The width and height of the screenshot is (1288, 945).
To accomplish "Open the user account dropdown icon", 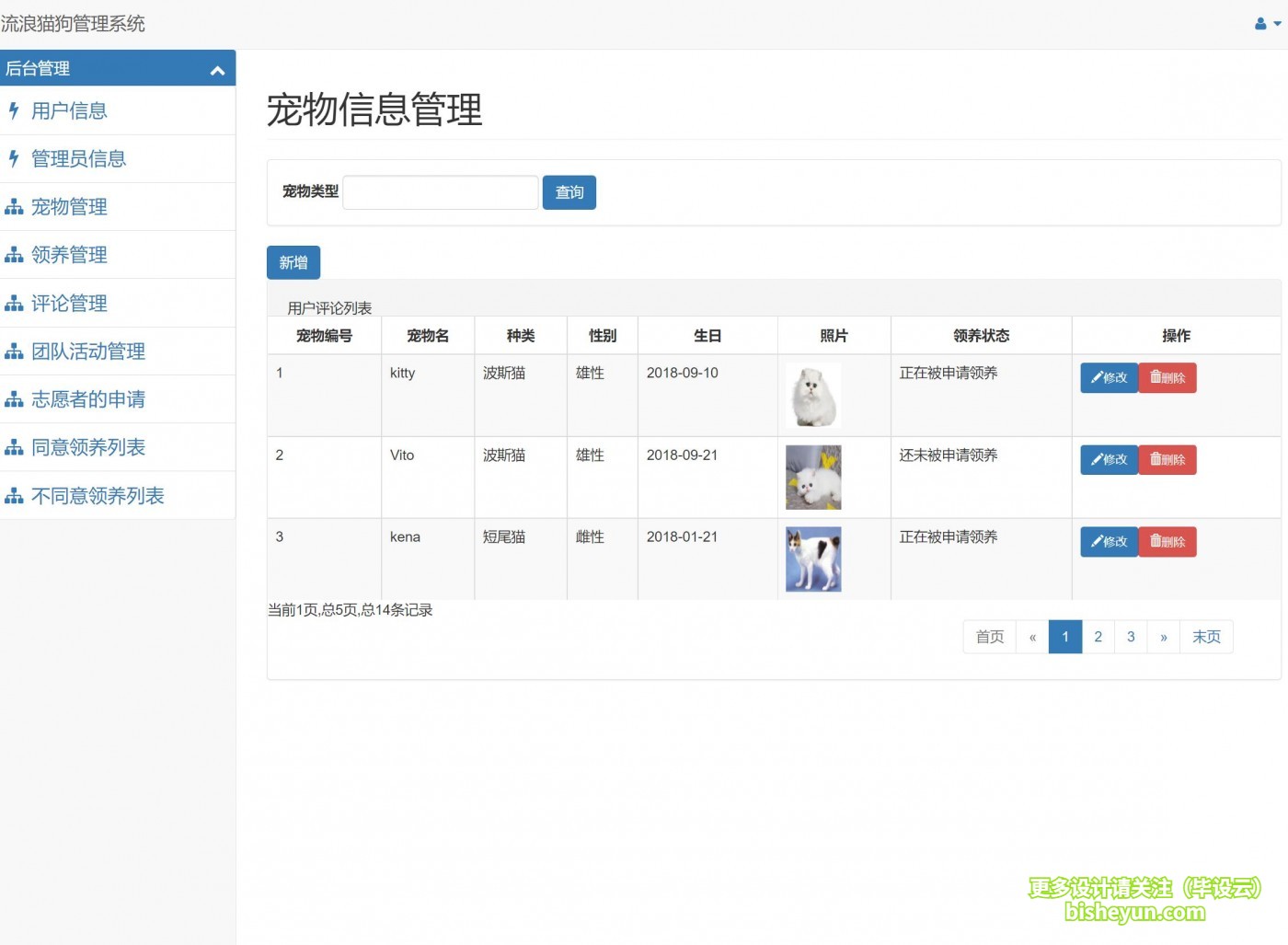I will 1268,24.
